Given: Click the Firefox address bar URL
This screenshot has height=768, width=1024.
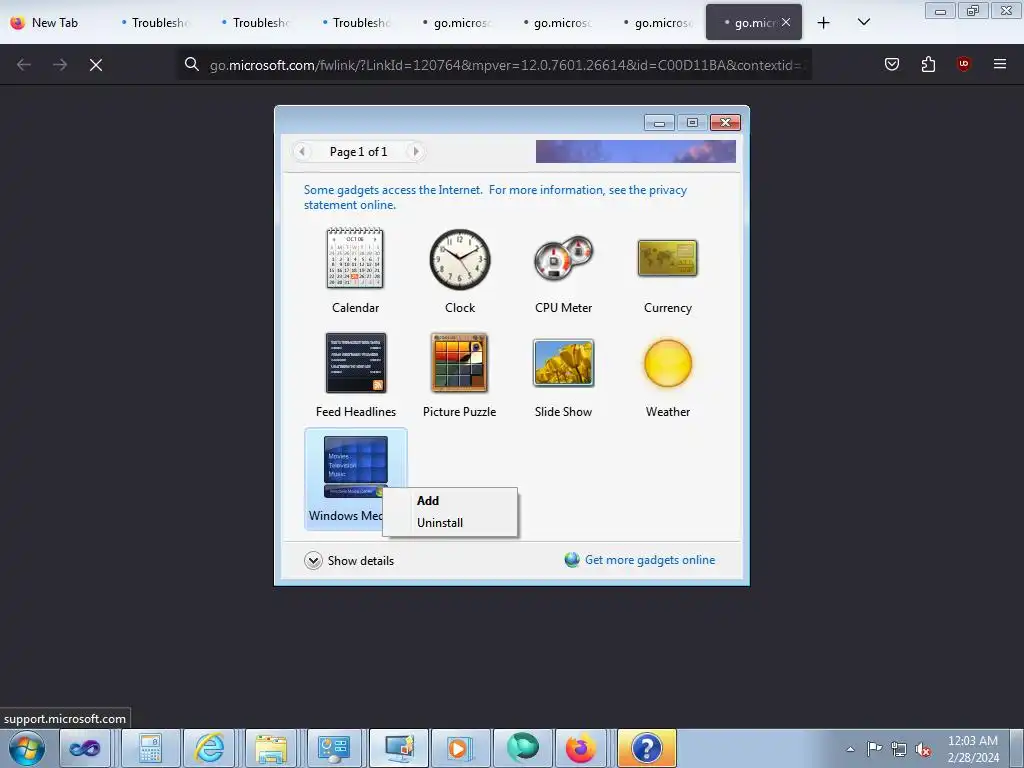Looking at the screenshot, I should point(507,65).
